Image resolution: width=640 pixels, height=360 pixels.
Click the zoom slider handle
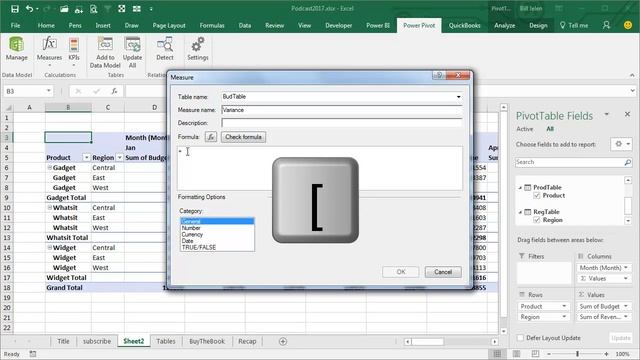578,354
